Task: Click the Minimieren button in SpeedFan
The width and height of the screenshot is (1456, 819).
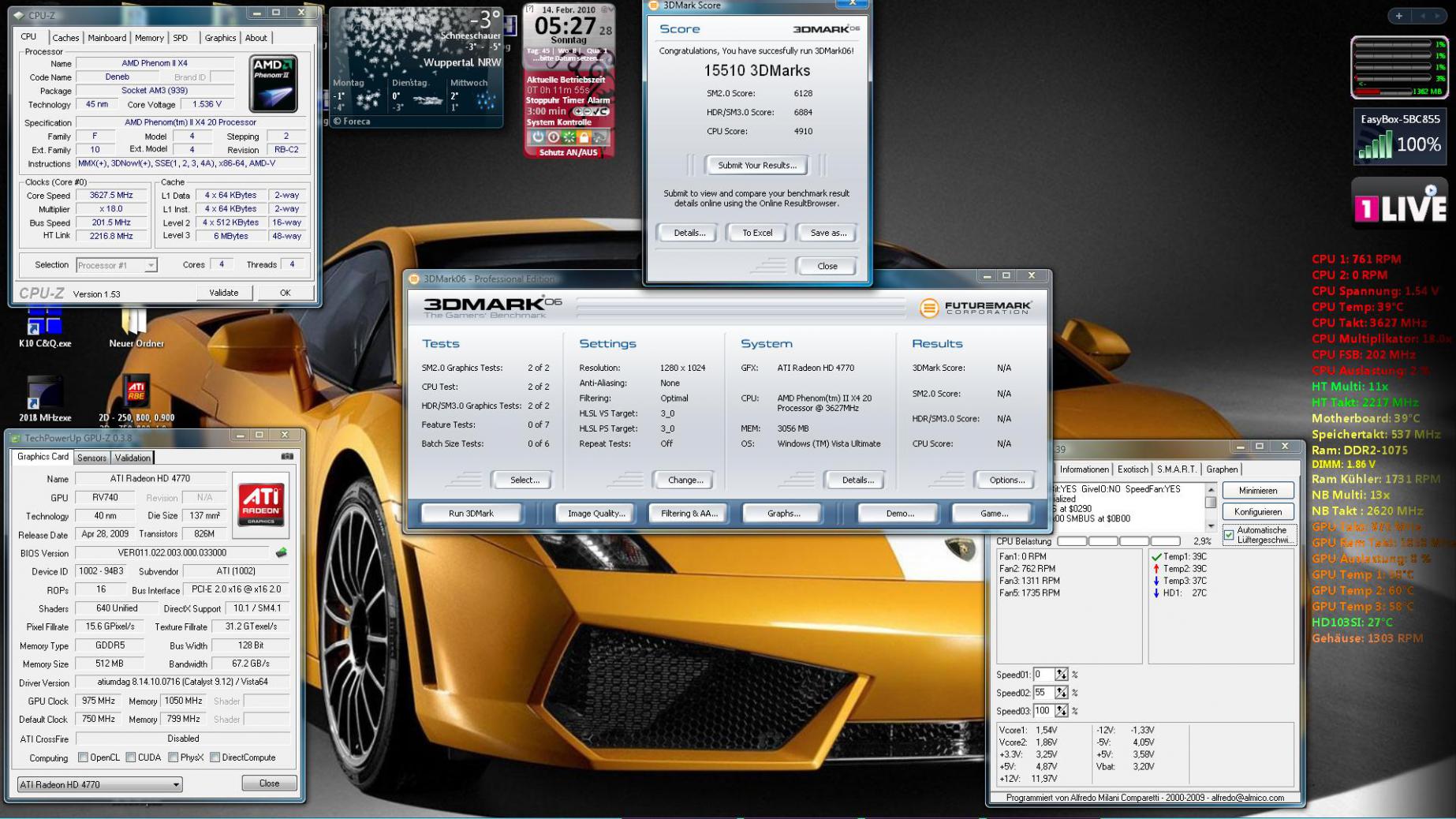Action: (x=1257, y=491)
